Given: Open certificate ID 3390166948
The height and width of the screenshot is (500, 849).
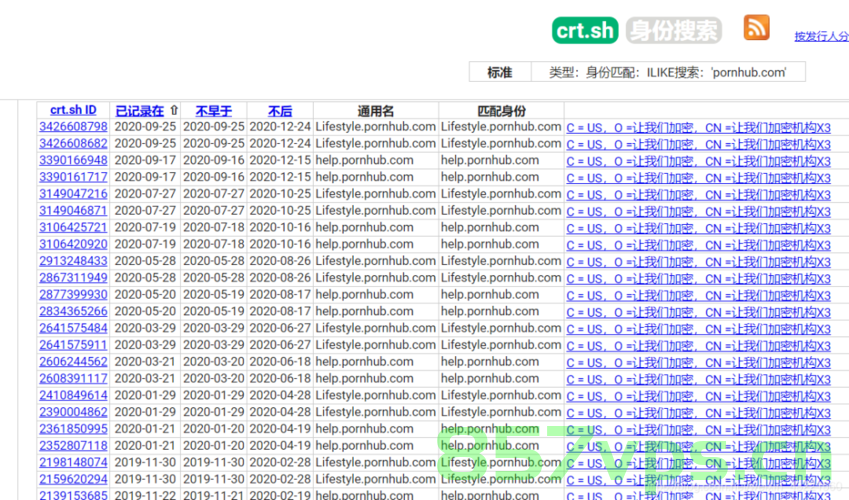Looking at the screenshot, I should [x=73, y=160].
